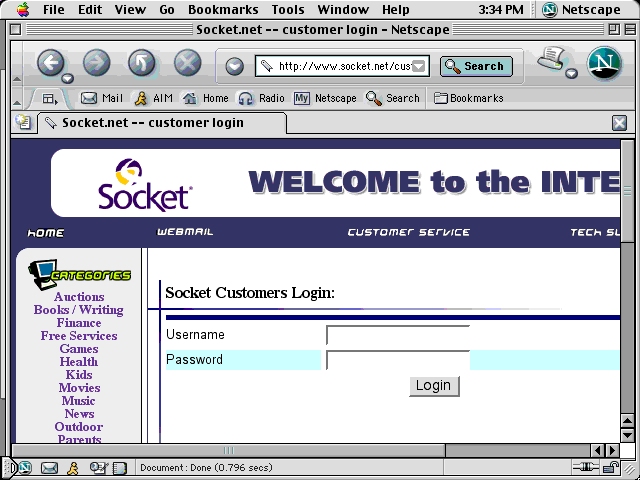
Task: Open the Window menu
Action: point(343,9)
